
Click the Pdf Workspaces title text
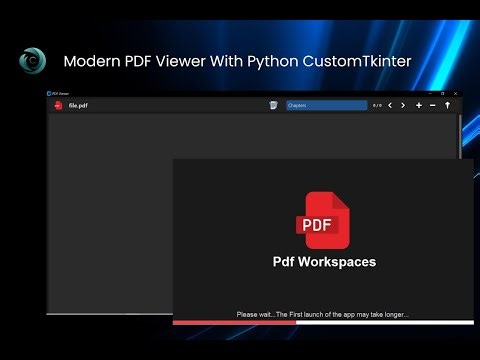point(324,262)
